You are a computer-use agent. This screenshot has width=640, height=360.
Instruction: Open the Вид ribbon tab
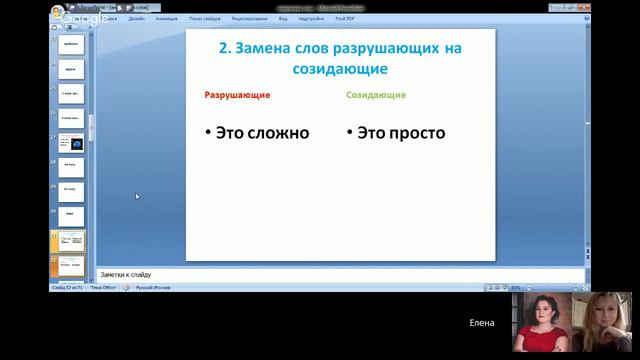coord(283,19)
